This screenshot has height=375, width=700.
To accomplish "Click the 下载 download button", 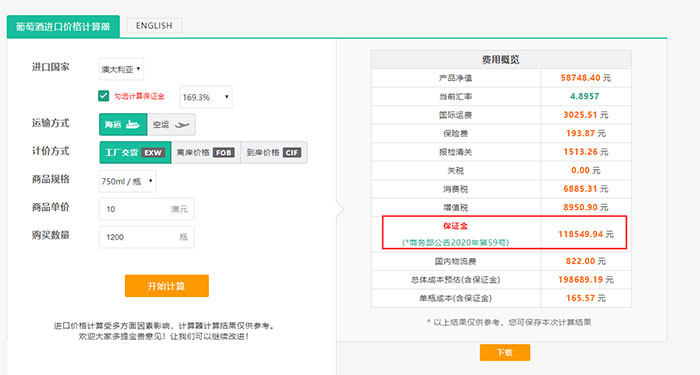I will click(505, 352).
